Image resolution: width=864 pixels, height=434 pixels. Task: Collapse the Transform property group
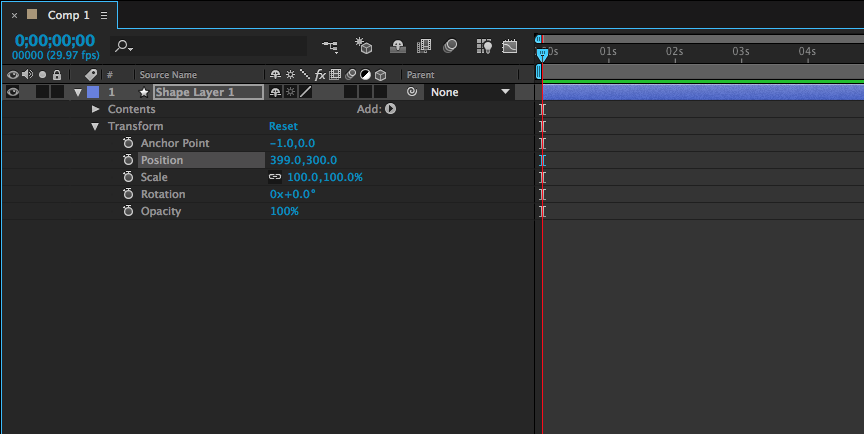point(96,126)
